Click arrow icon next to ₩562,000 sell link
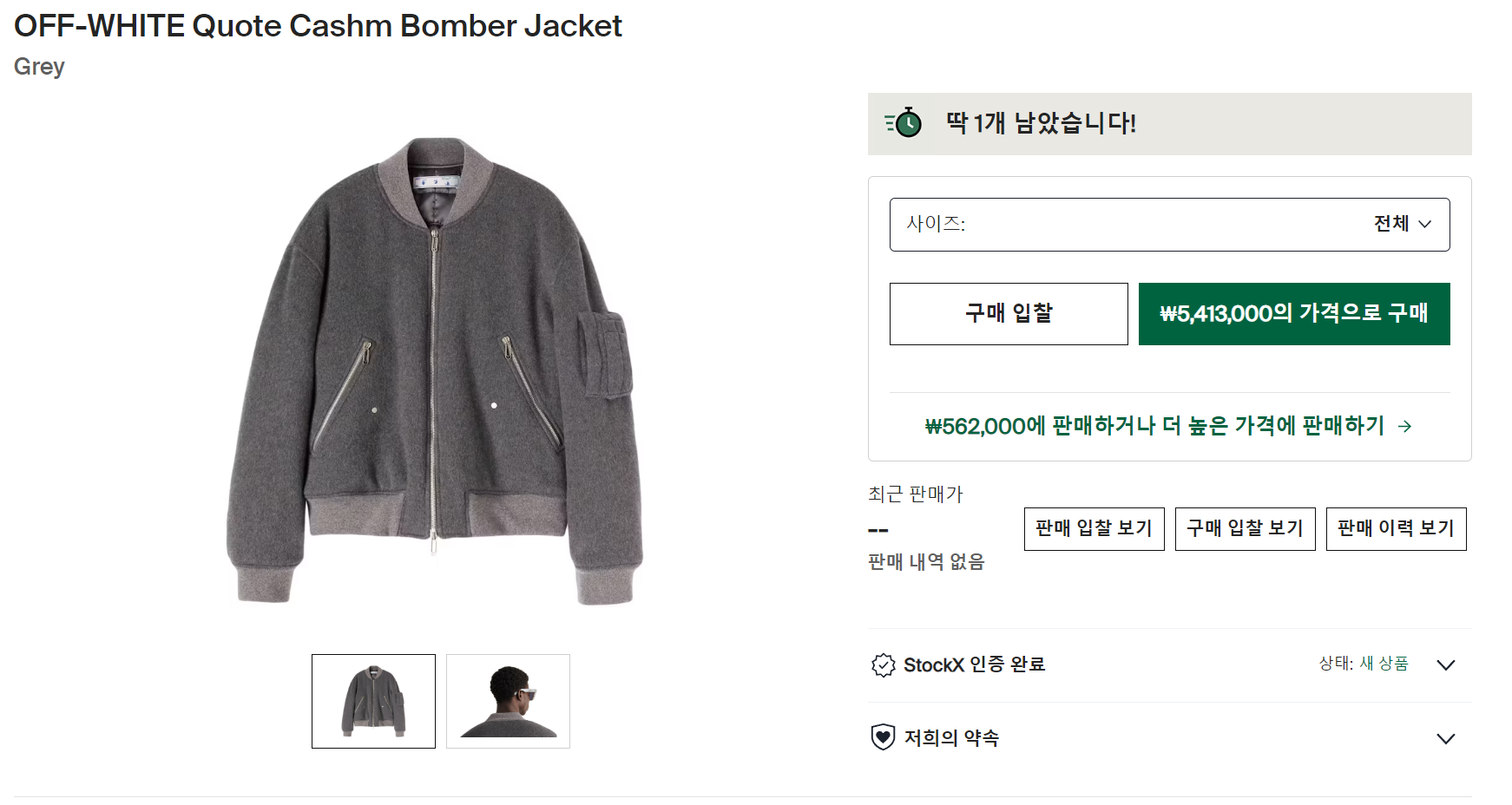 [1405, 427]
